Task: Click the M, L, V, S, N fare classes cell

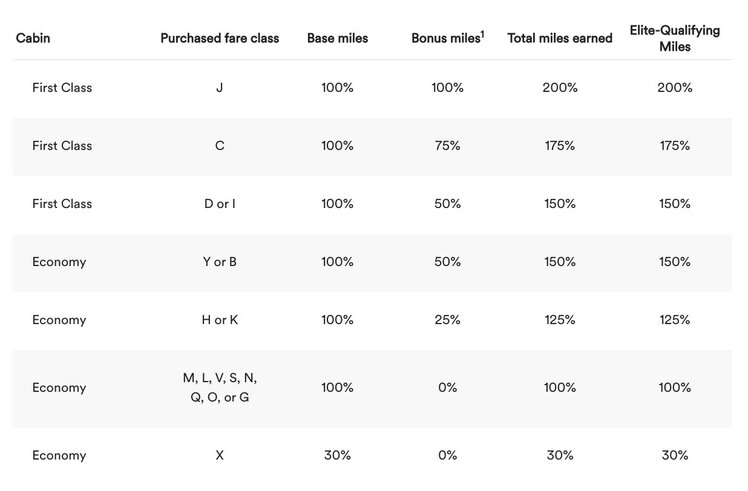Action: pos(219,387)
